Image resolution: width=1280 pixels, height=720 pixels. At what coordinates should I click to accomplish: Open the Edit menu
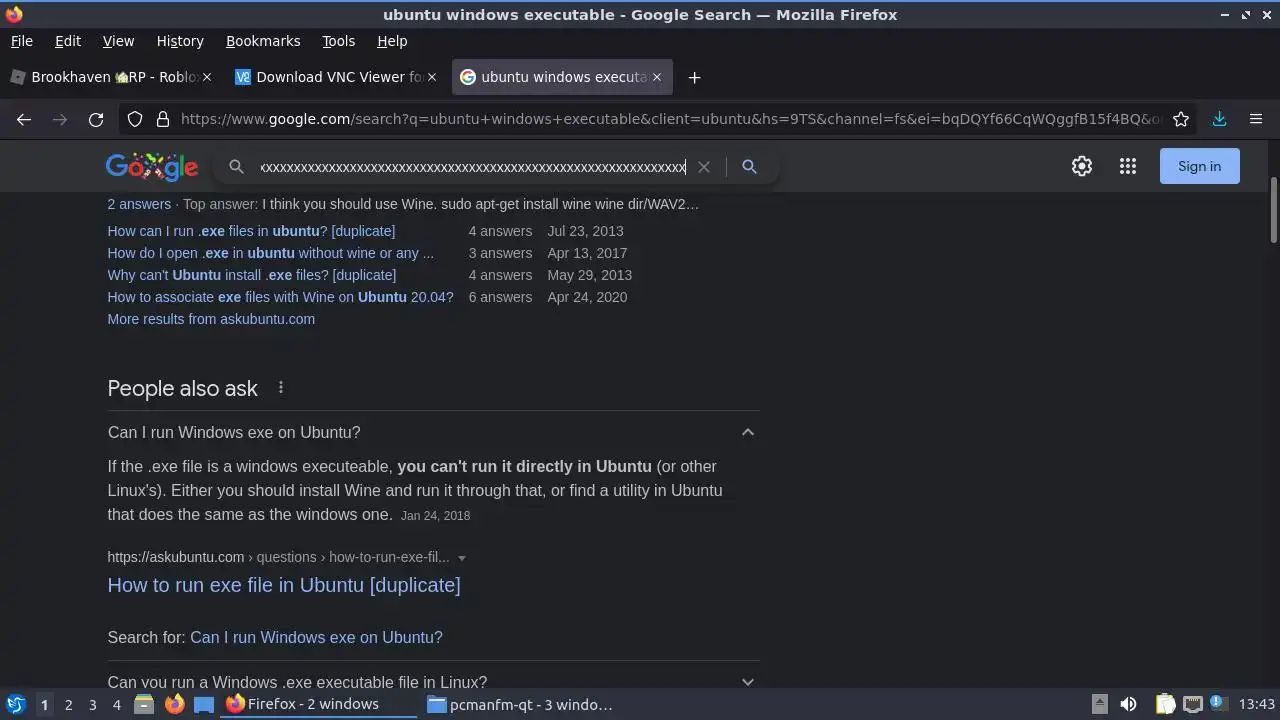pyautogui.click(x=68, y=41)
